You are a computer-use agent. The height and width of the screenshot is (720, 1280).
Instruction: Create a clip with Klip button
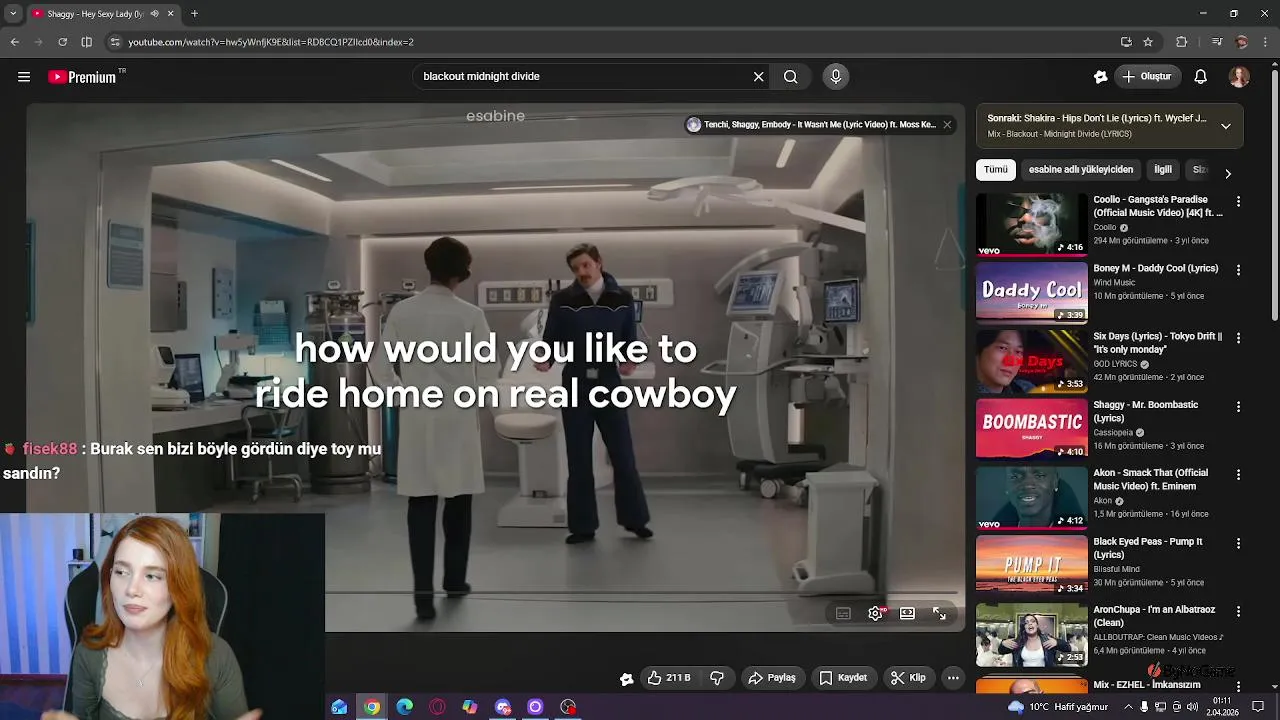tap(908, 678)
